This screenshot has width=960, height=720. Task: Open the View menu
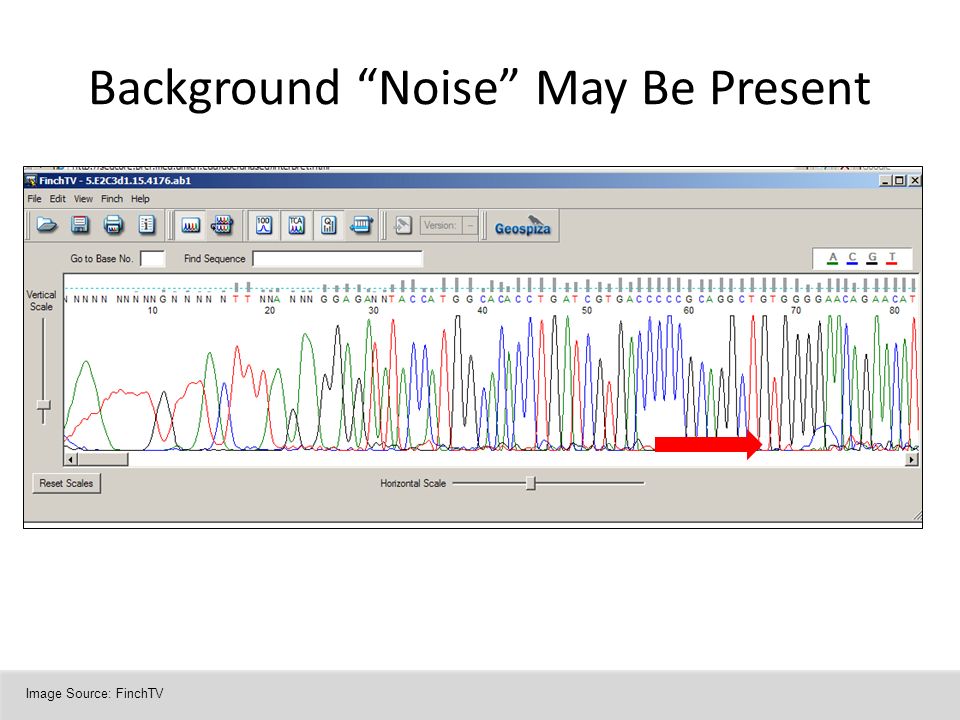[83, 199]
